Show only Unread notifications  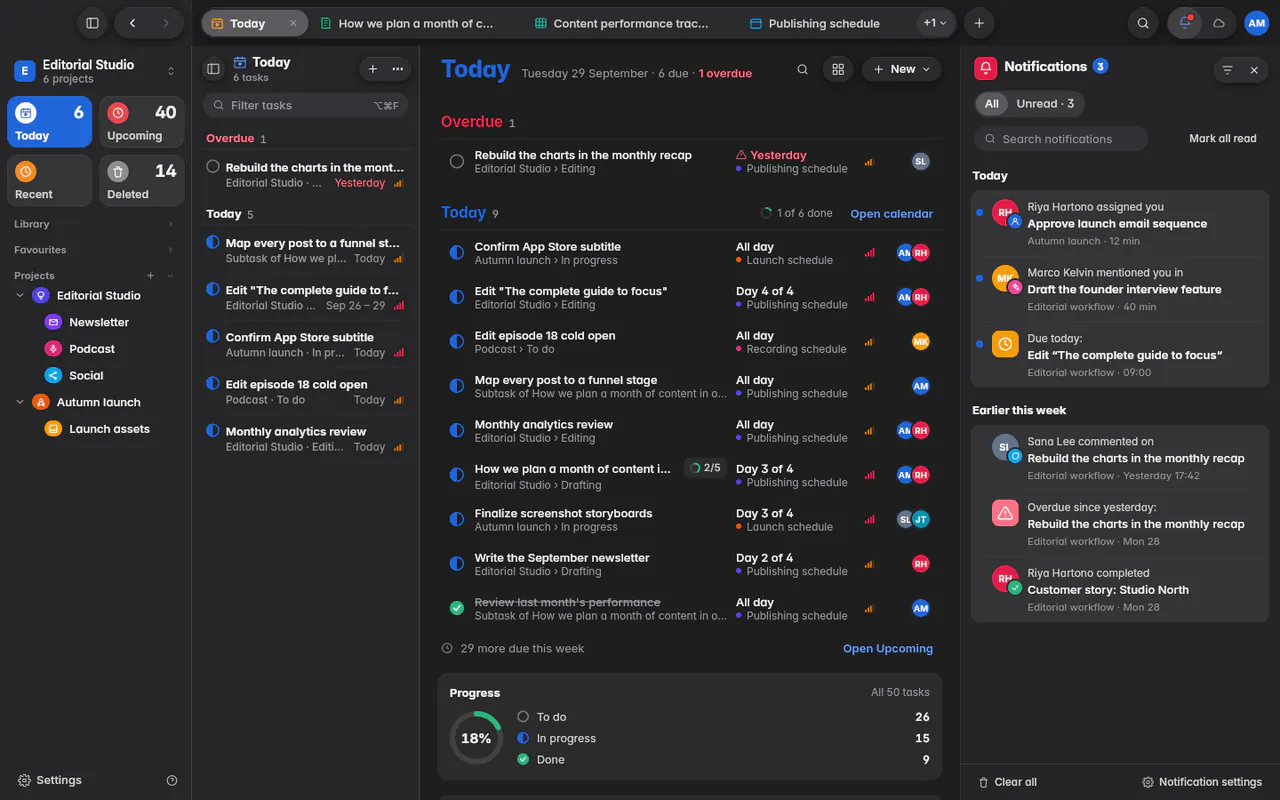pos(1045,104)
